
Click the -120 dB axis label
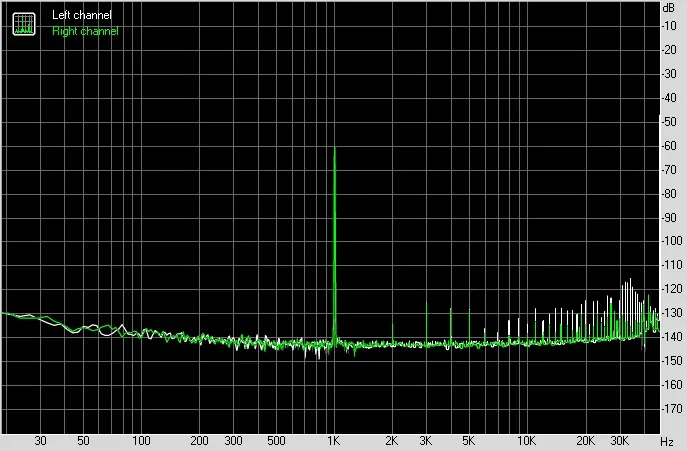(672, 289)
